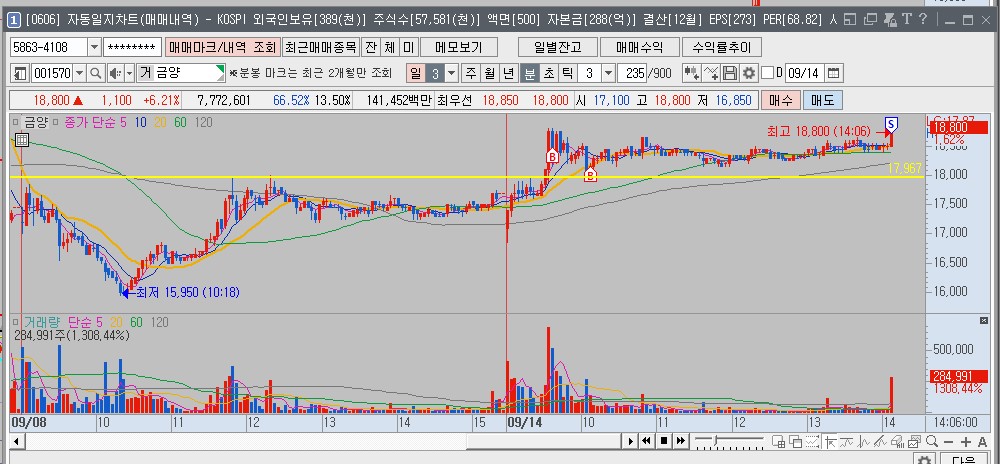Open 메모보기 memo view
Image resolution: width=1000 pixels, height=464 pixels.
point(458,47)
